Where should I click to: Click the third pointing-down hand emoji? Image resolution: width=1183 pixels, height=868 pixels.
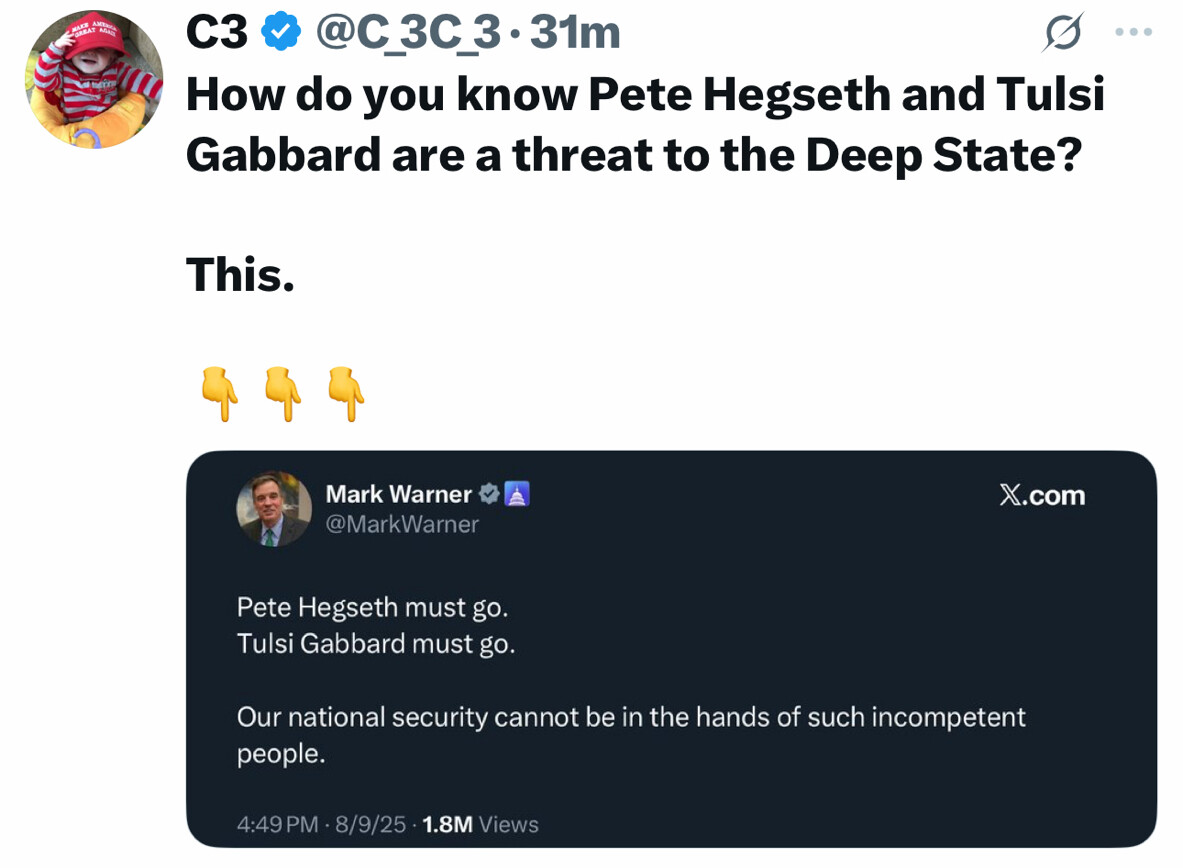pos(346,394)
